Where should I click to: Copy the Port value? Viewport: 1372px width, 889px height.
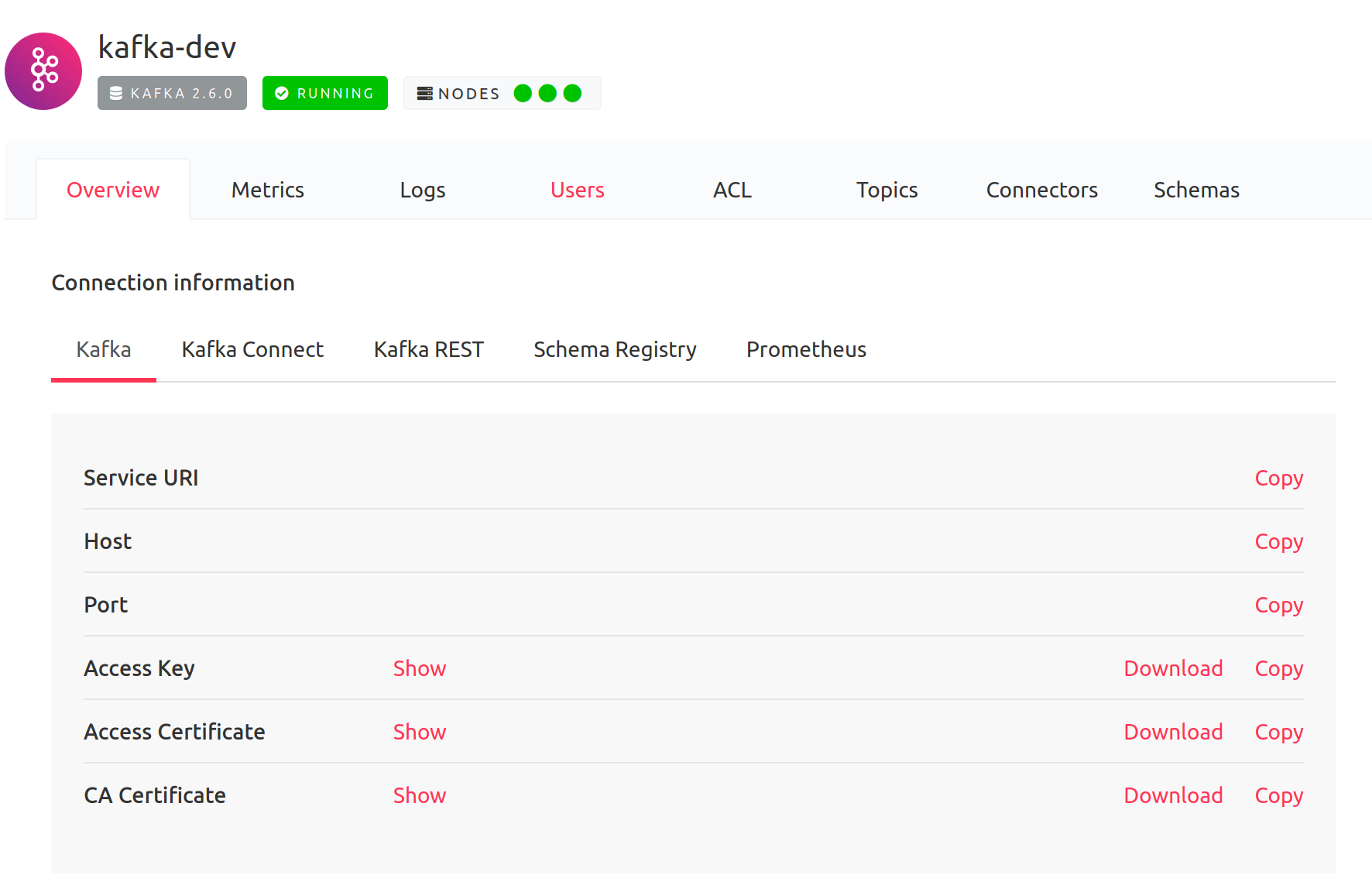[x=1279, y=606]
